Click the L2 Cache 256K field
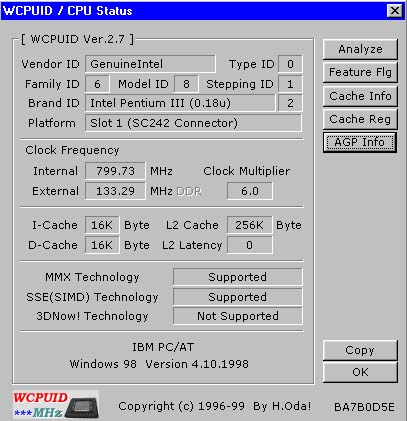Screen dimensions: 407x421 pyautogui.click(x=250, y=225)
